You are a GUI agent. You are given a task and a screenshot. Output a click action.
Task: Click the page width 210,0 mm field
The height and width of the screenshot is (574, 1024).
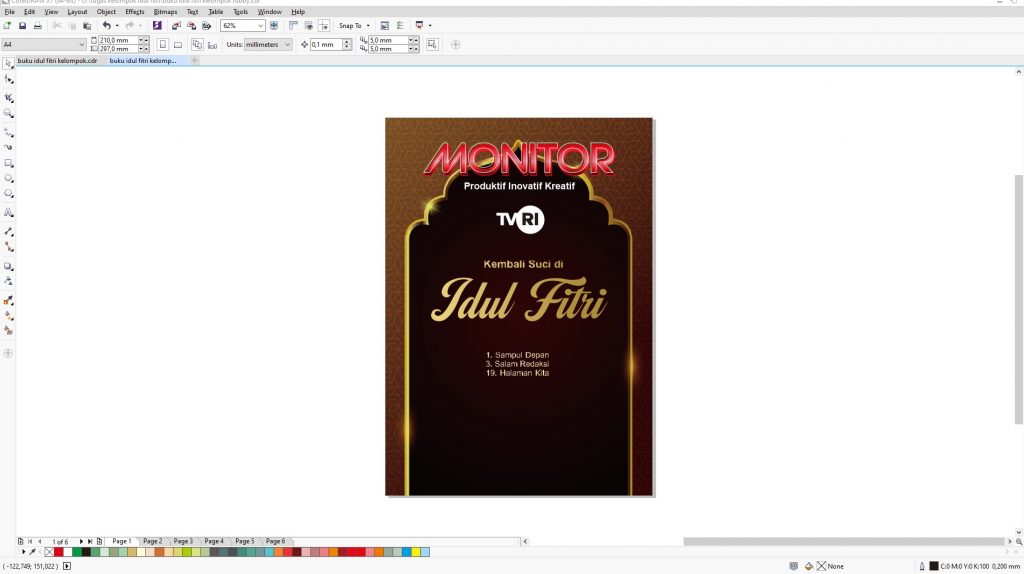click(x=118, y=40)
